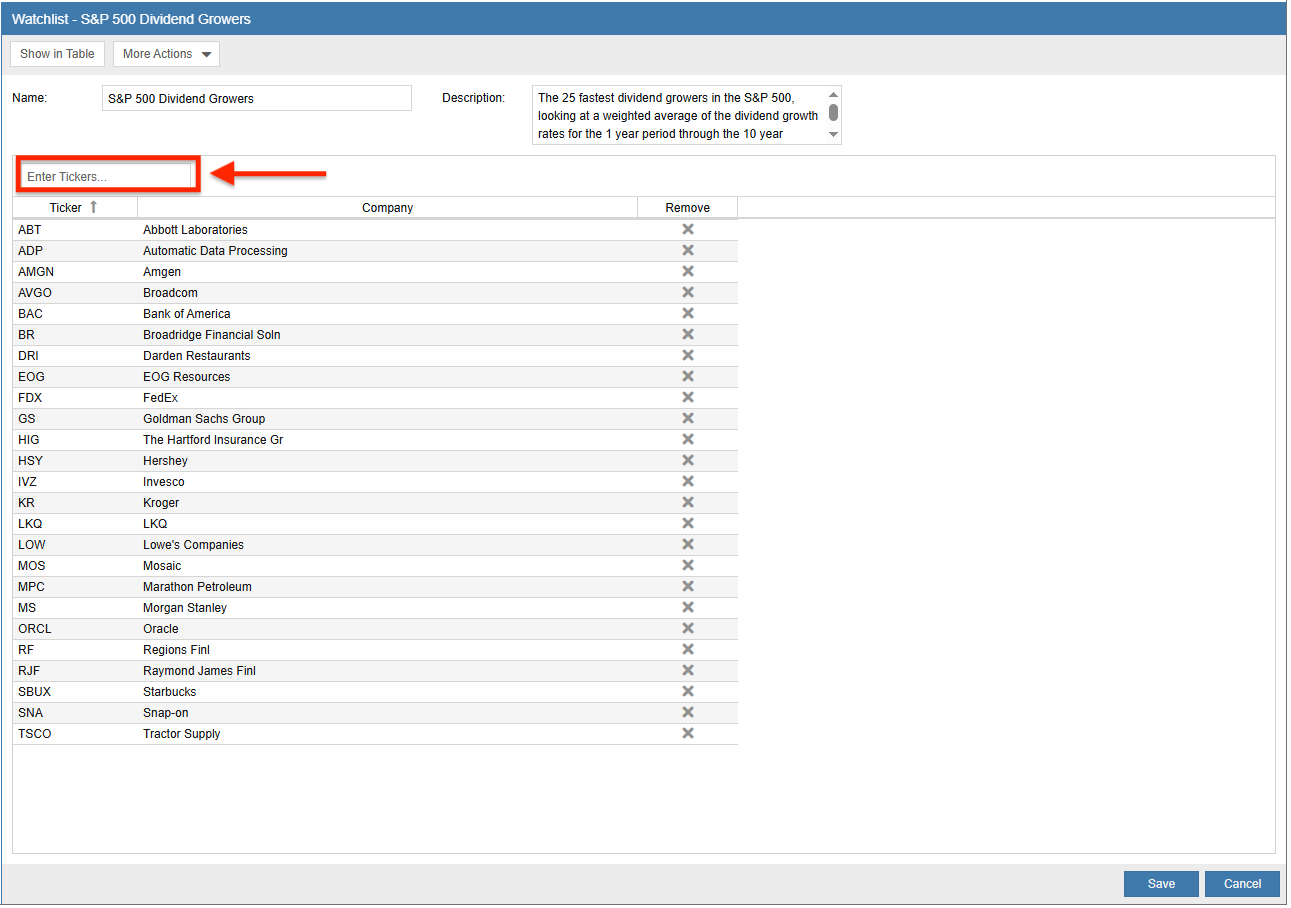Remove Regions Finl from list
This screenshot has height=908, width=1291.
688,649
